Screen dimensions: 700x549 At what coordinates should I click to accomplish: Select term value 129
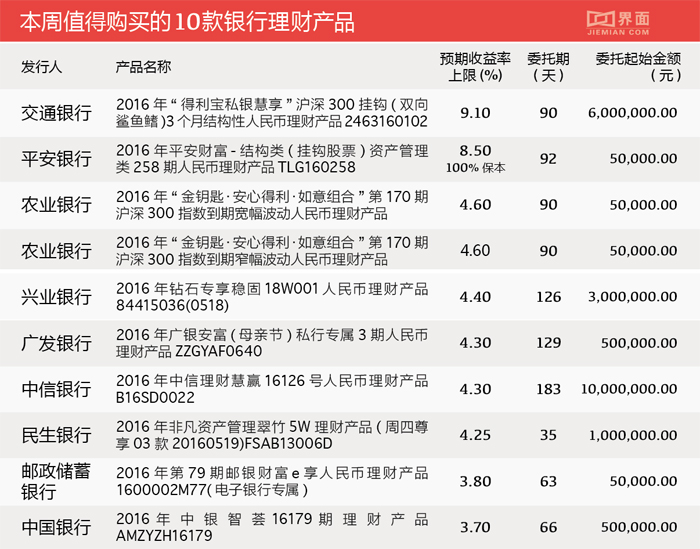pos(548,343)
